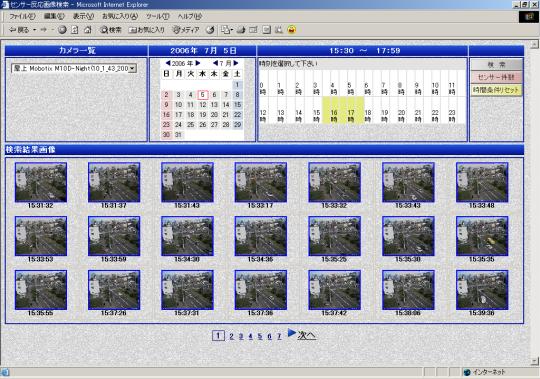The width and height of the screenshot is (540, 379).
Task: Go to next month arrow
Action: point(236,63)
